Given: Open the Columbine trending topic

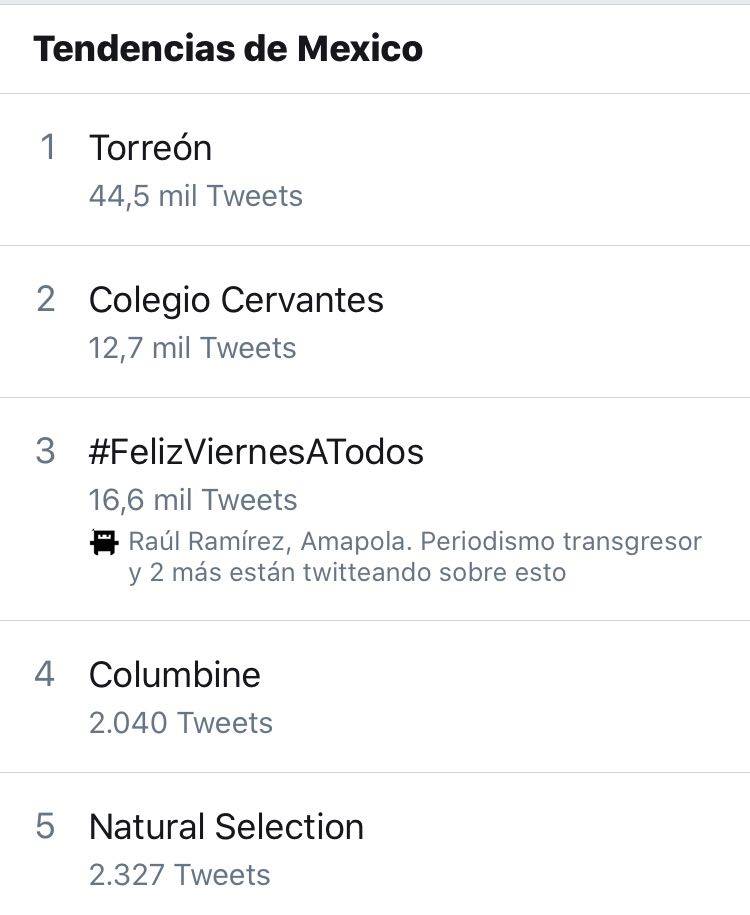Looking at the screenshot, I should pos(174,675).
